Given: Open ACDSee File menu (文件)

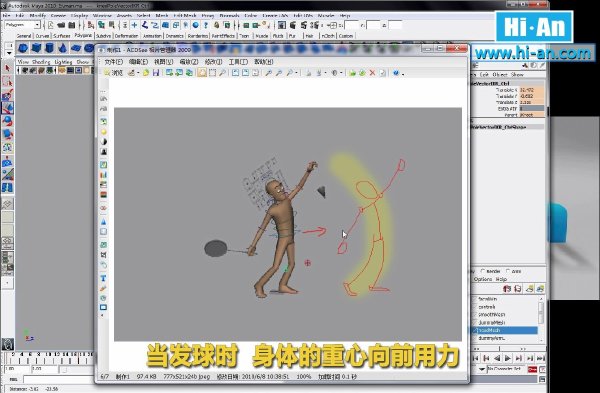Looking at the screenshot, I should click(x=113, y=62).
